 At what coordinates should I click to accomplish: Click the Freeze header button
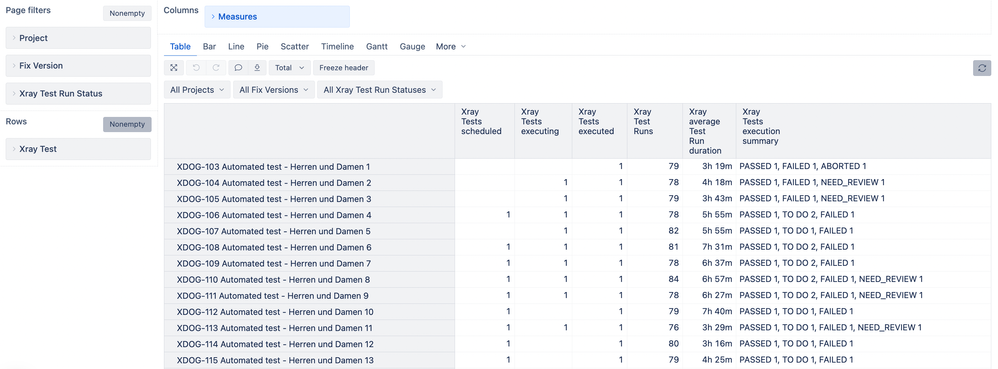pyautogui.click(x=344, y=67)
